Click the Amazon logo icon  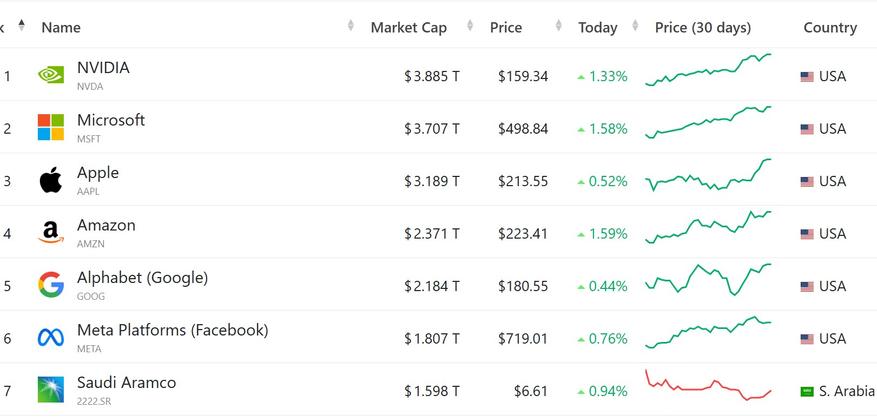(51, 233)
